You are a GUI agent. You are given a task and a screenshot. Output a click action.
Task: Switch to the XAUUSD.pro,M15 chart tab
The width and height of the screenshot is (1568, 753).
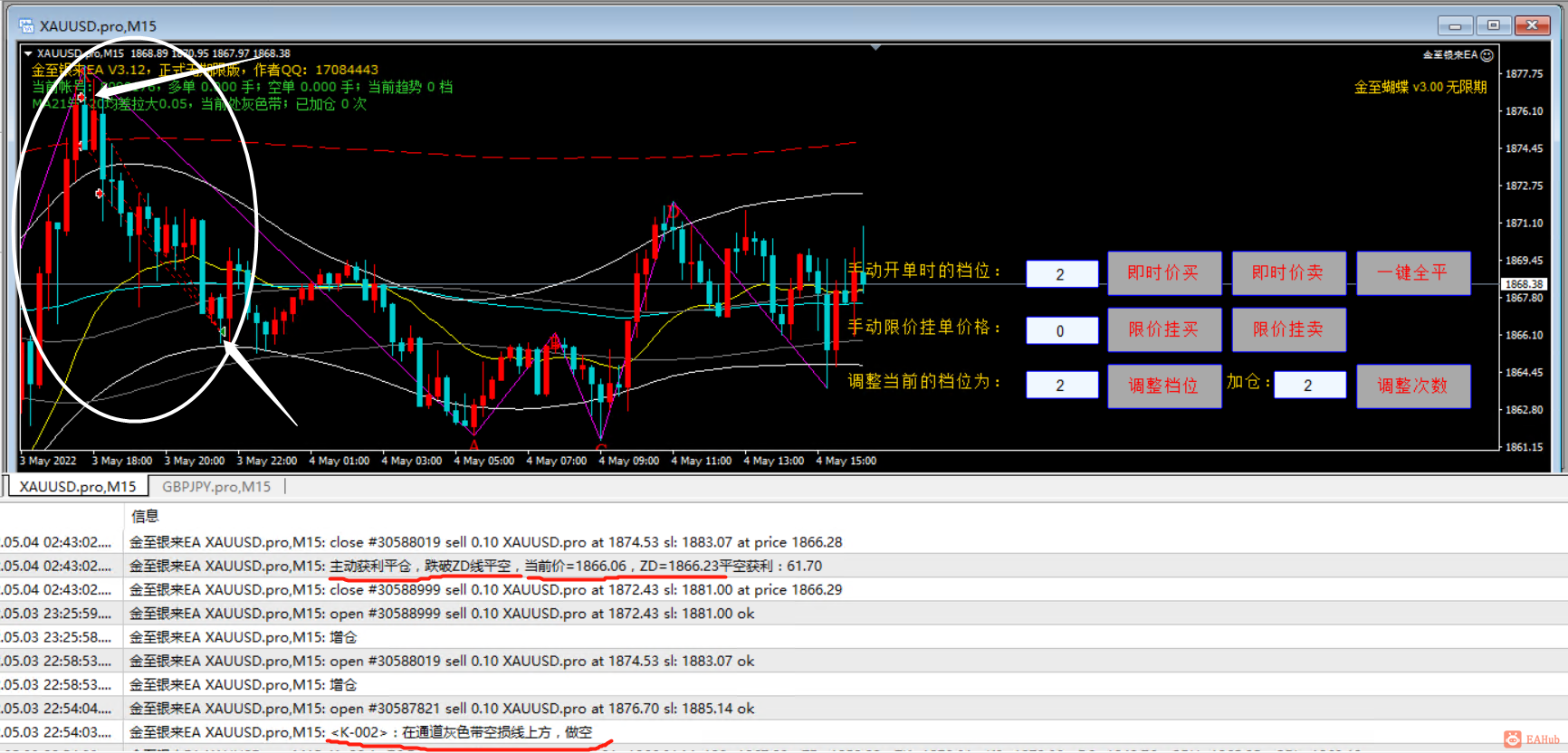78,487
